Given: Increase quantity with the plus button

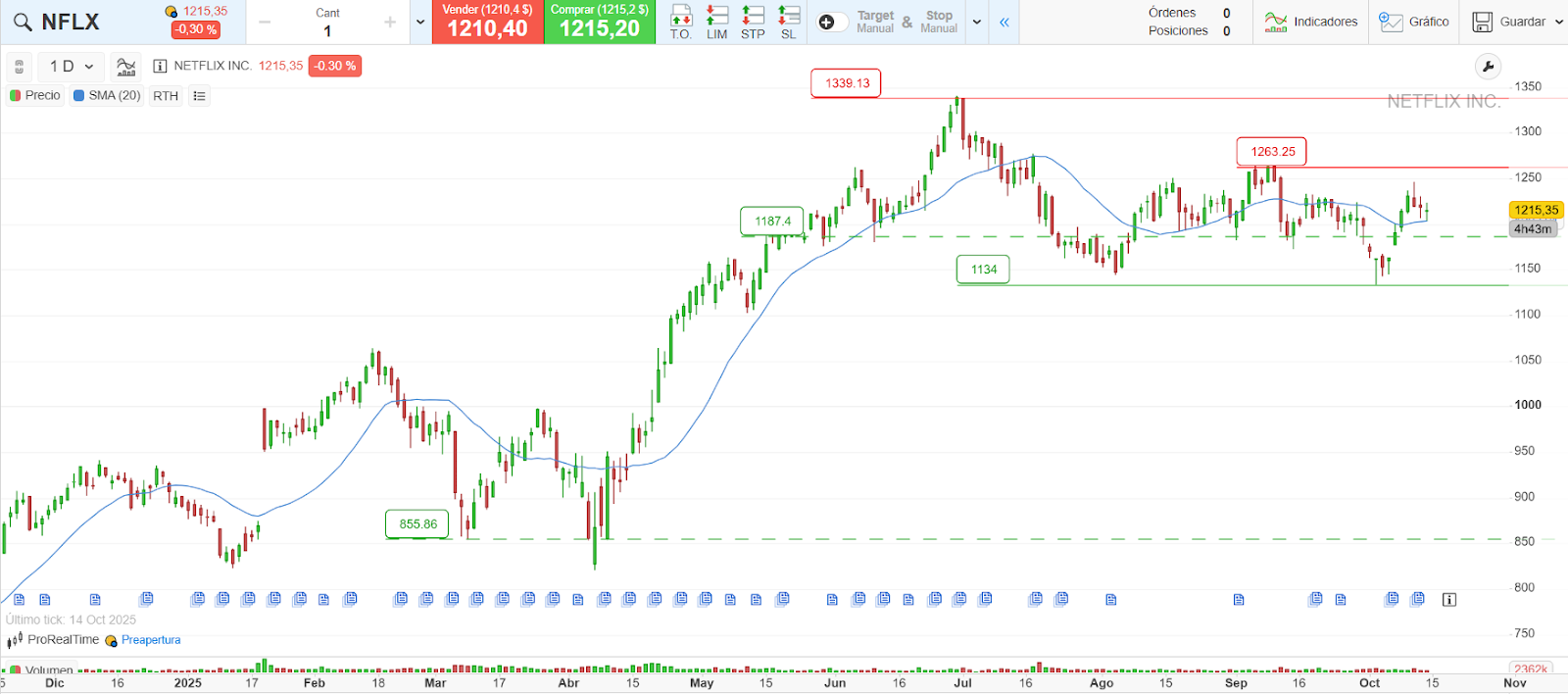Looking at the screenshot, I should pyautogui.click(x=390, y=22).
